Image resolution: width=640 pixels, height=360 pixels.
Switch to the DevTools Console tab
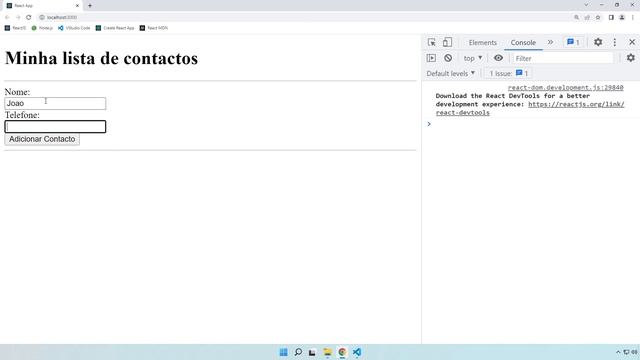tap(523, 42)
